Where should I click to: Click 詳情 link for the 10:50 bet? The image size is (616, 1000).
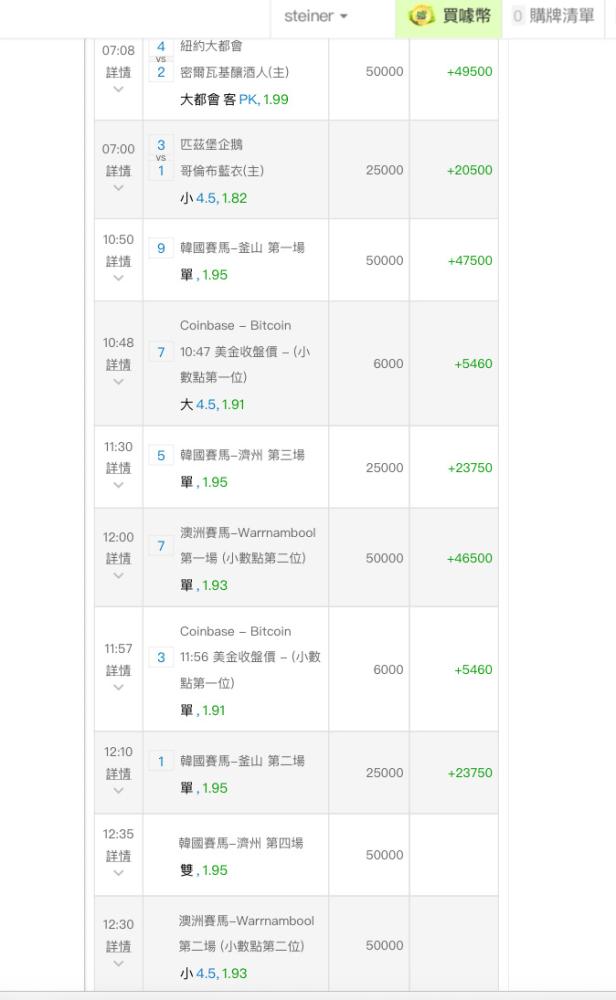click(118, 261)
